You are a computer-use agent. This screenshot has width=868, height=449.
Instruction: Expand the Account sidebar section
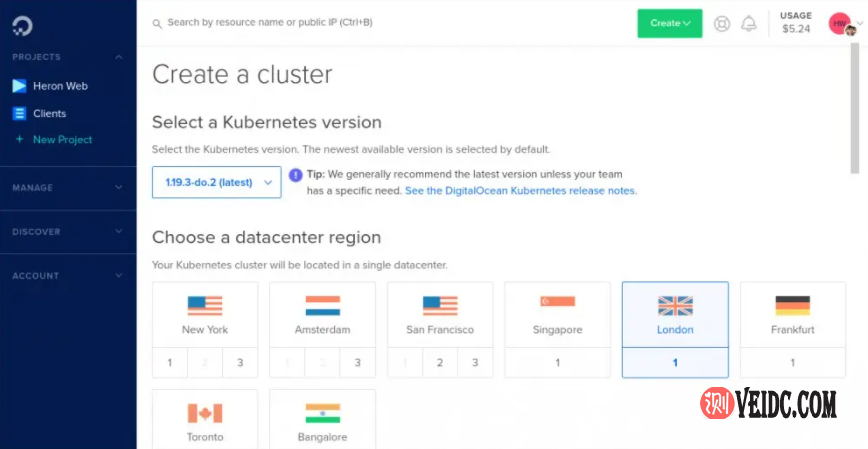tap(68, 276)
